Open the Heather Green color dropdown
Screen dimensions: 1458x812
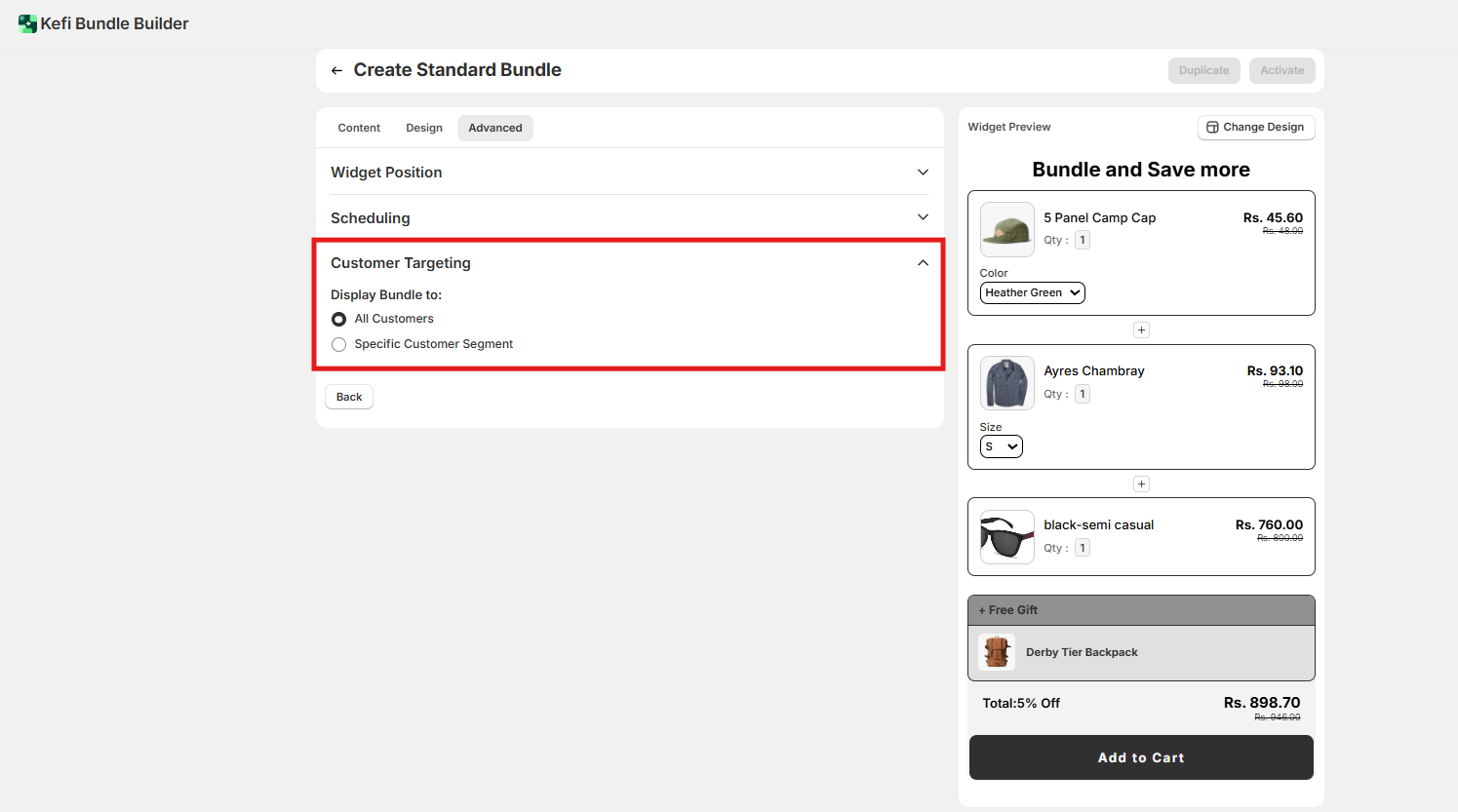(1032, 292)
